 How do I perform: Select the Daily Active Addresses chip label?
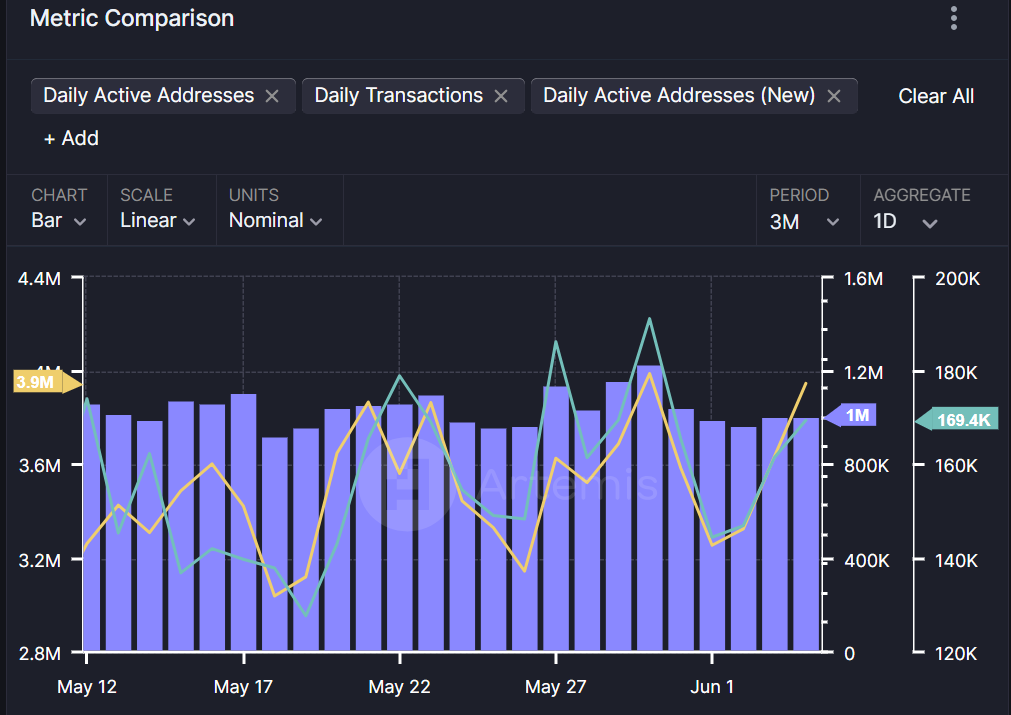pyautogui.click(x=149, y=96)
